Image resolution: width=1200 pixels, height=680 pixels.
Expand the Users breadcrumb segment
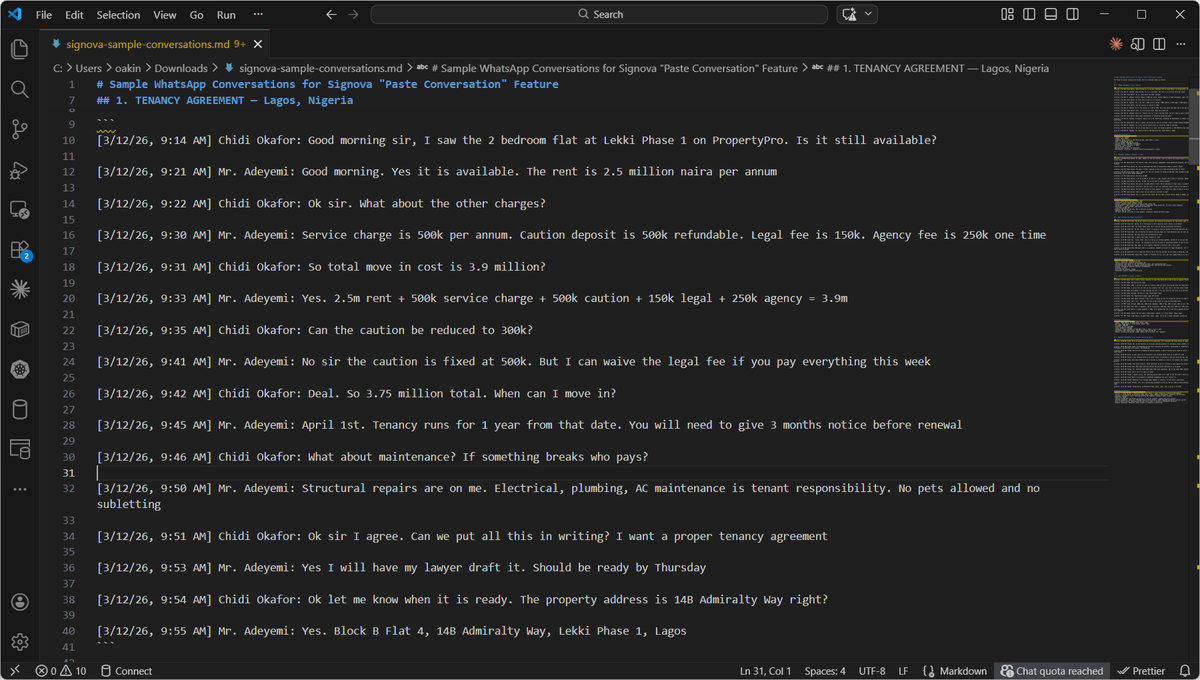[x=88, y=68]
